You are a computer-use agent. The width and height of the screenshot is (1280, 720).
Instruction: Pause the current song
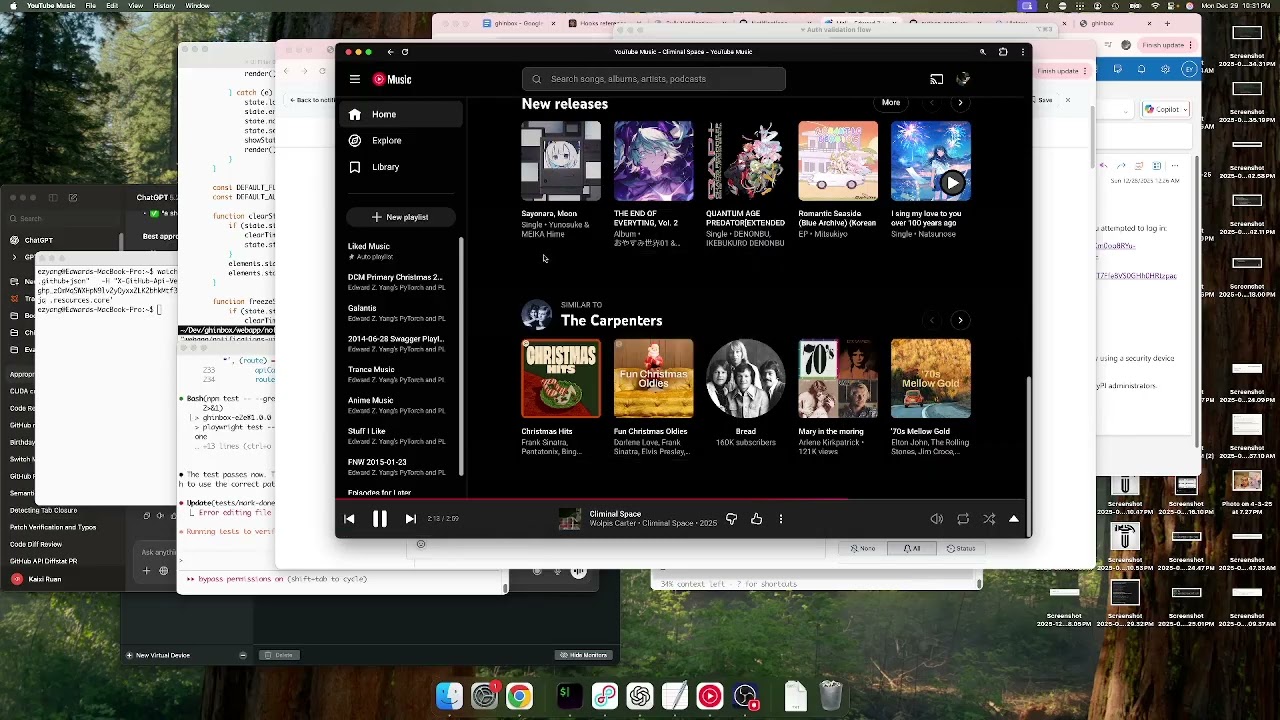click(380, 519)
